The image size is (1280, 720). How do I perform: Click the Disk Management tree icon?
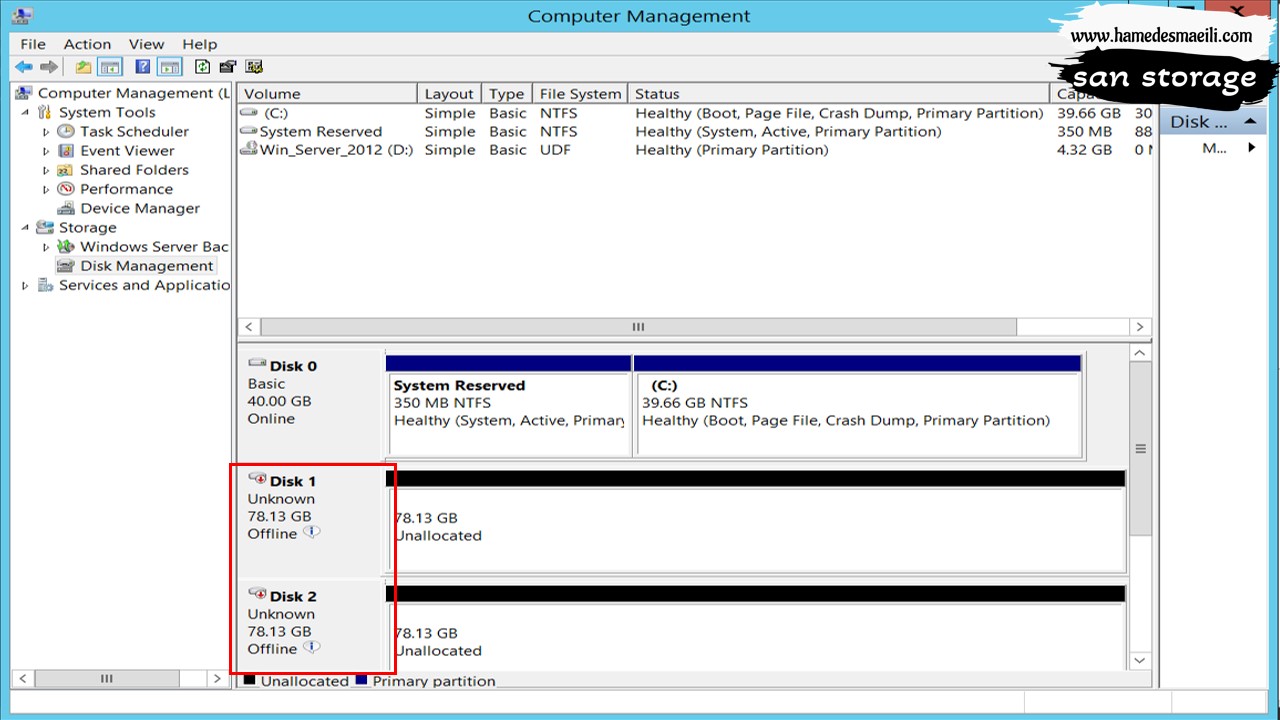(66, 266)
